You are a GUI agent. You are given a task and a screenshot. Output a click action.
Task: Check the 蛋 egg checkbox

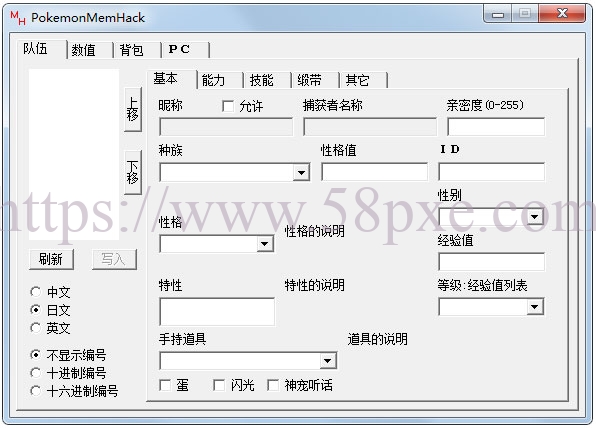point(165,385)
